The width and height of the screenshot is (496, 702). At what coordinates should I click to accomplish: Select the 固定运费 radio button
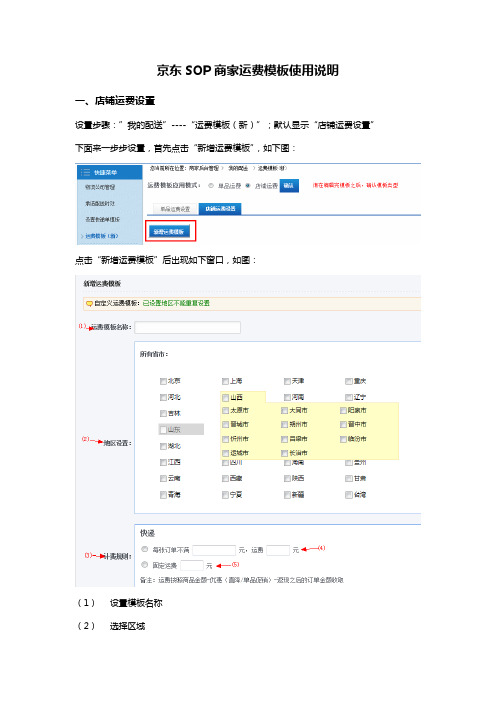pos(145,565)
